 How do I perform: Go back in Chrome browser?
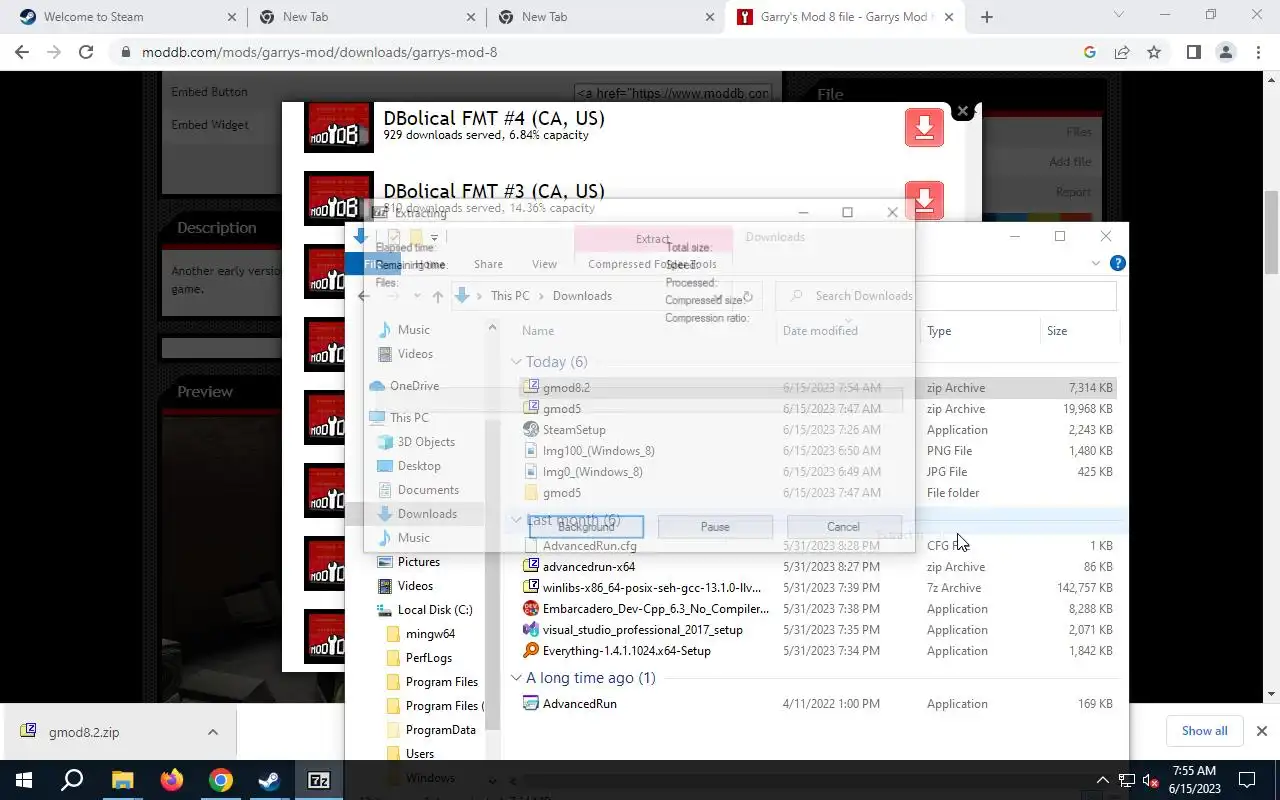click(22, 52)
